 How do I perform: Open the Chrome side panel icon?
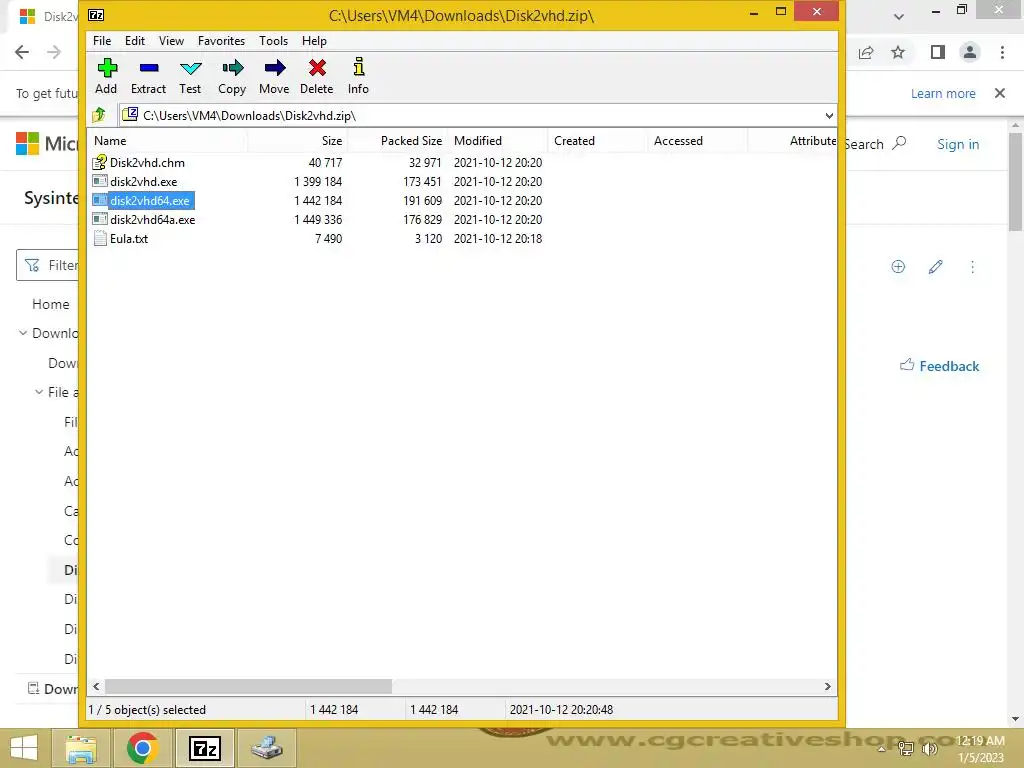[x=938, y=52]
